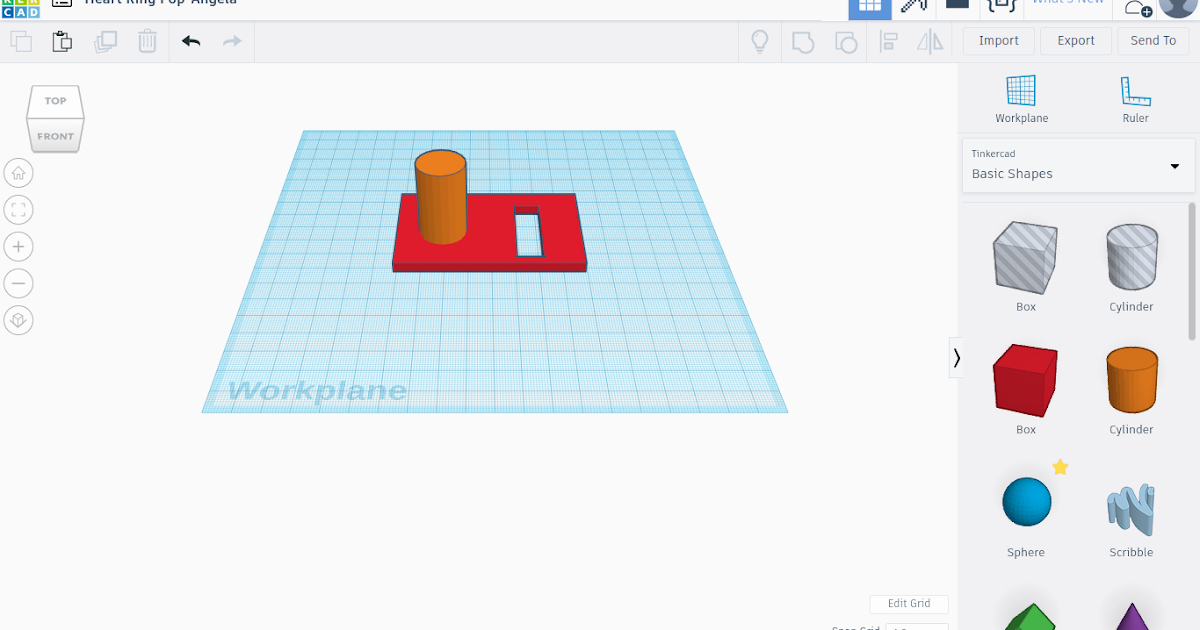Switch perspective orthographic view cube icon
Screen dimensions: 1200x630
point(18,321)
